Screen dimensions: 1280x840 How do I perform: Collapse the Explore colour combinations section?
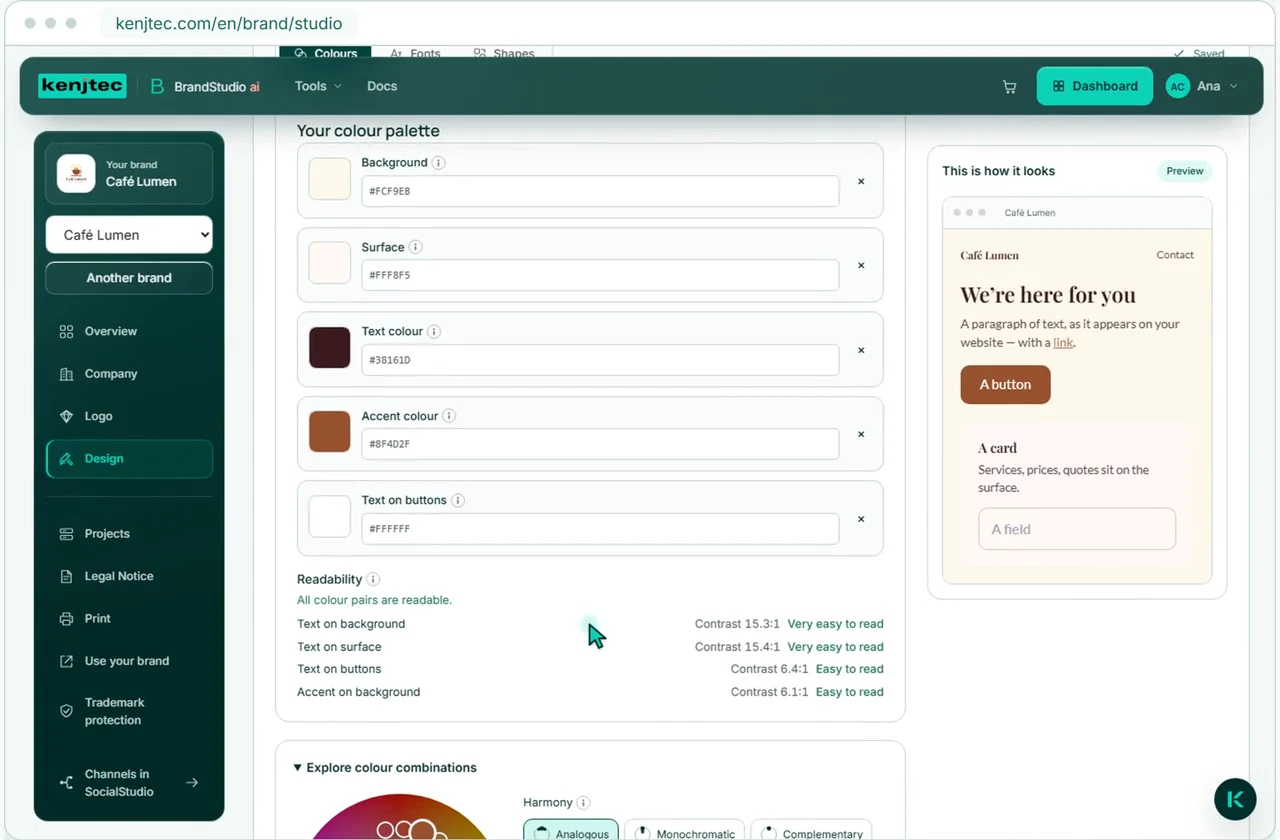coord(385,768)
